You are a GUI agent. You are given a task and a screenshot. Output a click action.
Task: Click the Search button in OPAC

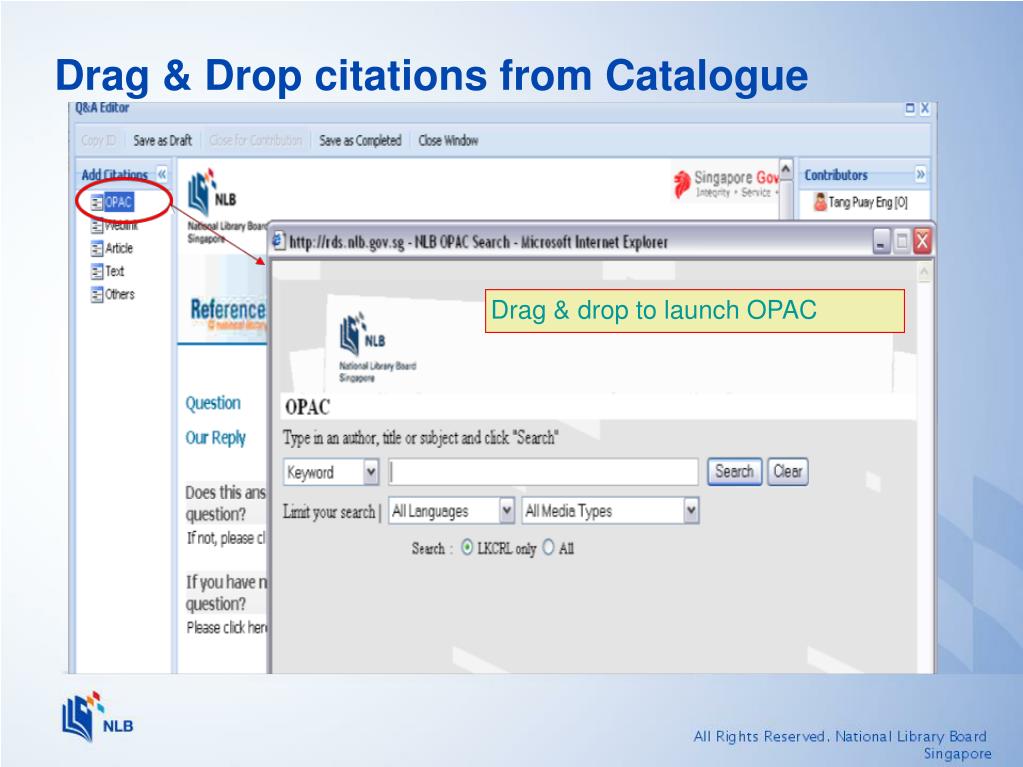coord(735,472)
